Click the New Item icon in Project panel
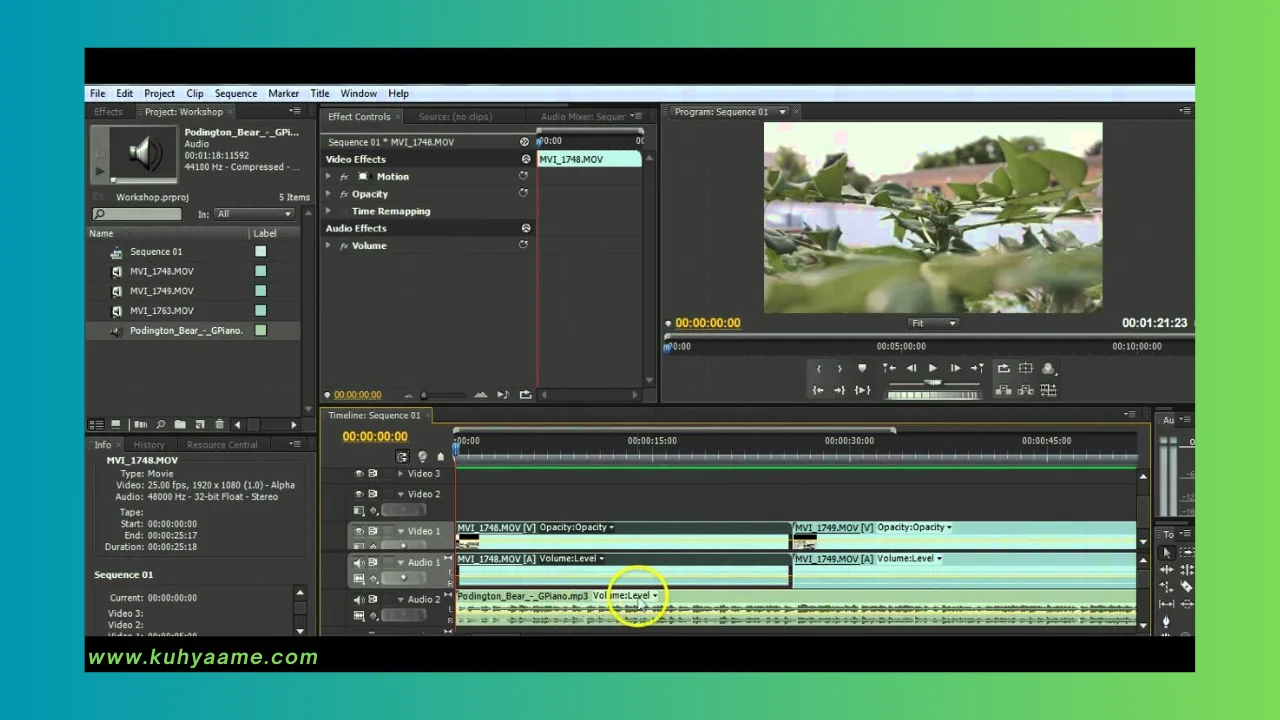The width and height of the screenshot is (1280, 720). click(x=200, y=425)
